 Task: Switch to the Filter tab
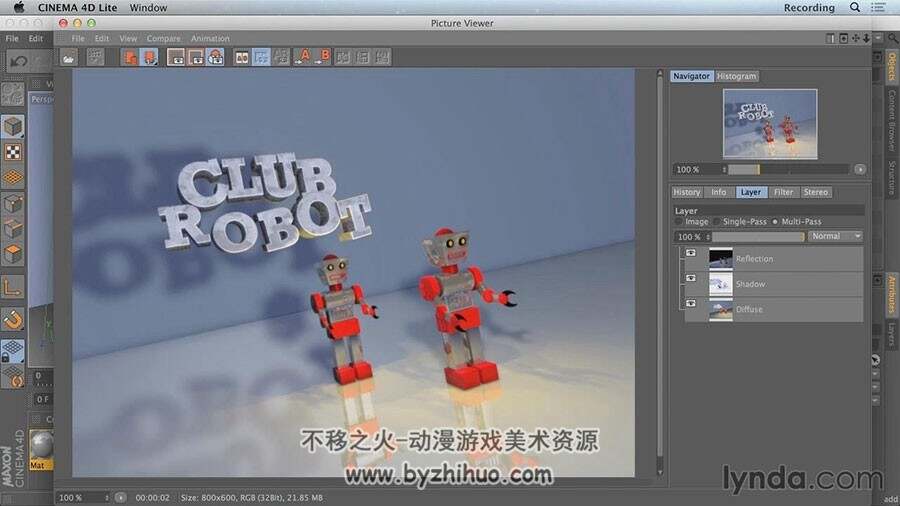pos(783,192)
